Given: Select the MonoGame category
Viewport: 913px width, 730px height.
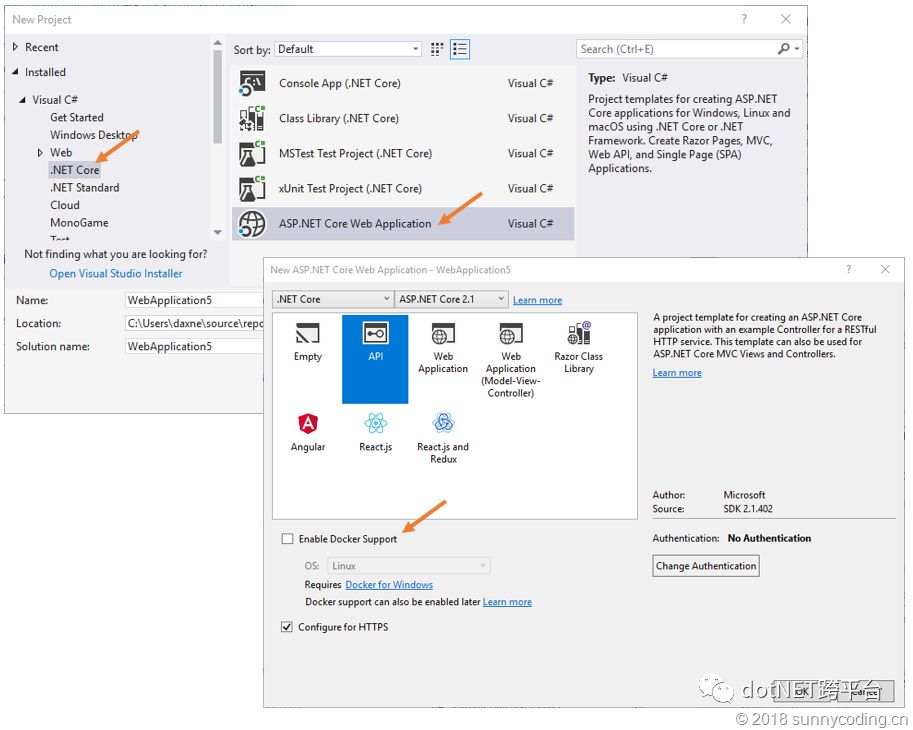Looking at the screenshot, I should point(79,222).
